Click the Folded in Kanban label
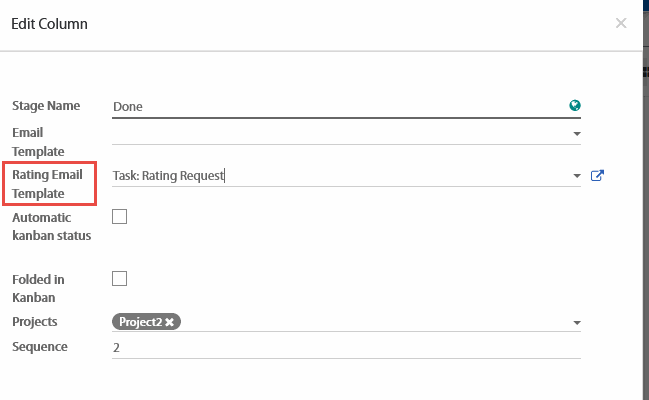Screen dimensions: 649x400 click(39, 288)
